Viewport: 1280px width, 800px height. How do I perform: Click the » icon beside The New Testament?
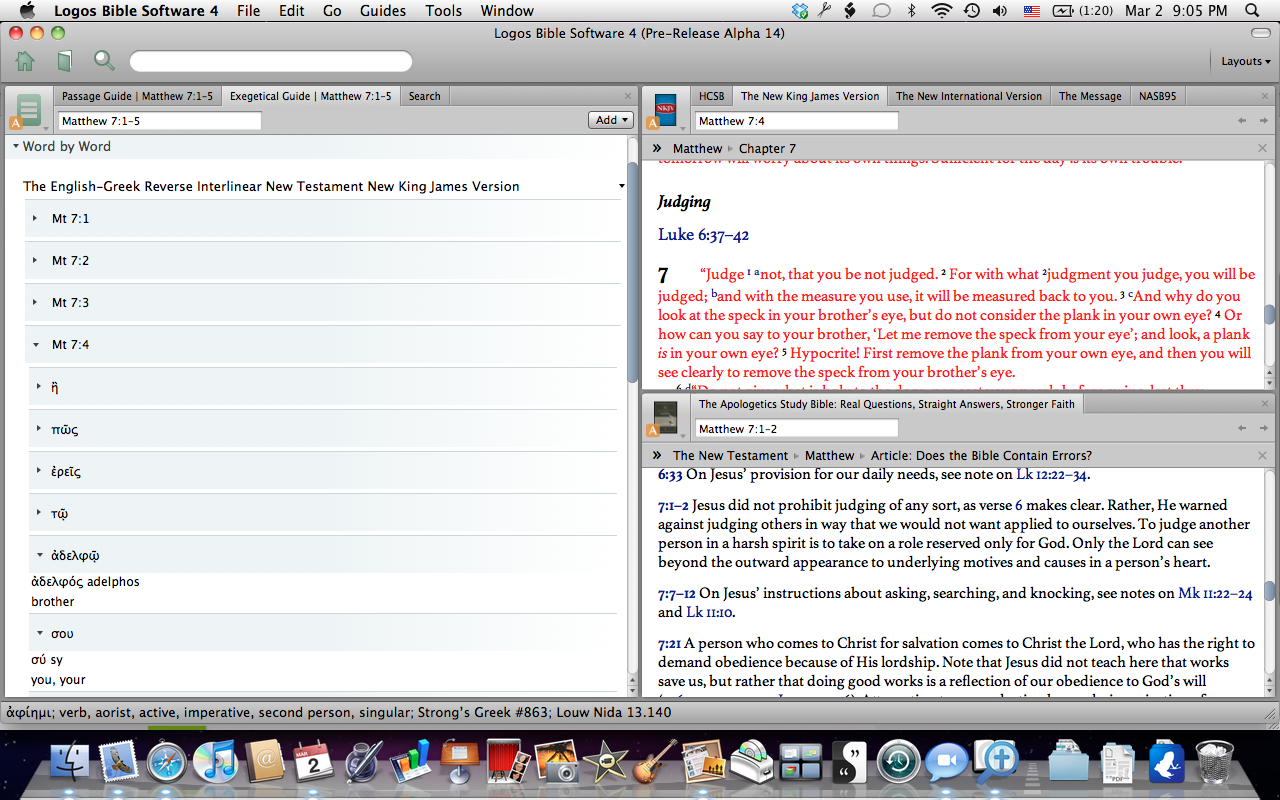click(x=657, y=455)
